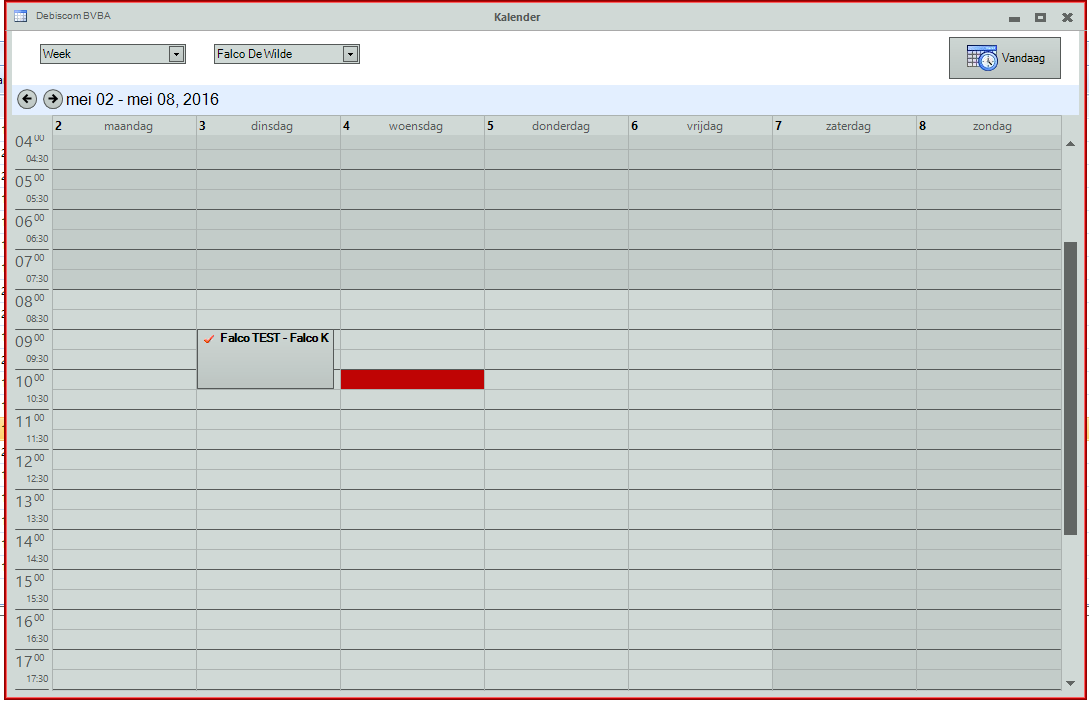Click the red block on woensdag at 10:00
The height and width of the screenshot is (701, 1089).
(x=412, y=379)
